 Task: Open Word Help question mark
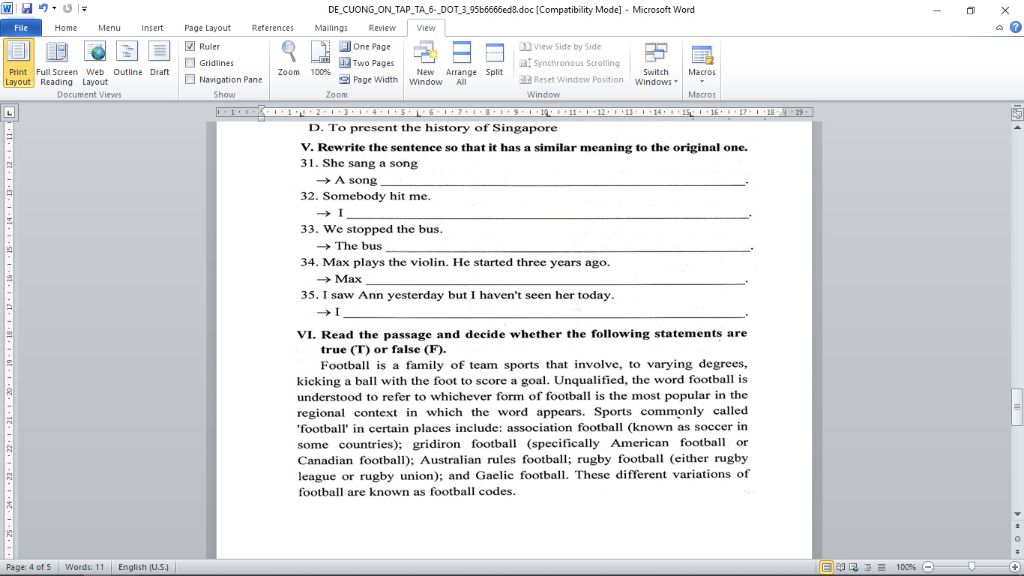click(1016, 27)
